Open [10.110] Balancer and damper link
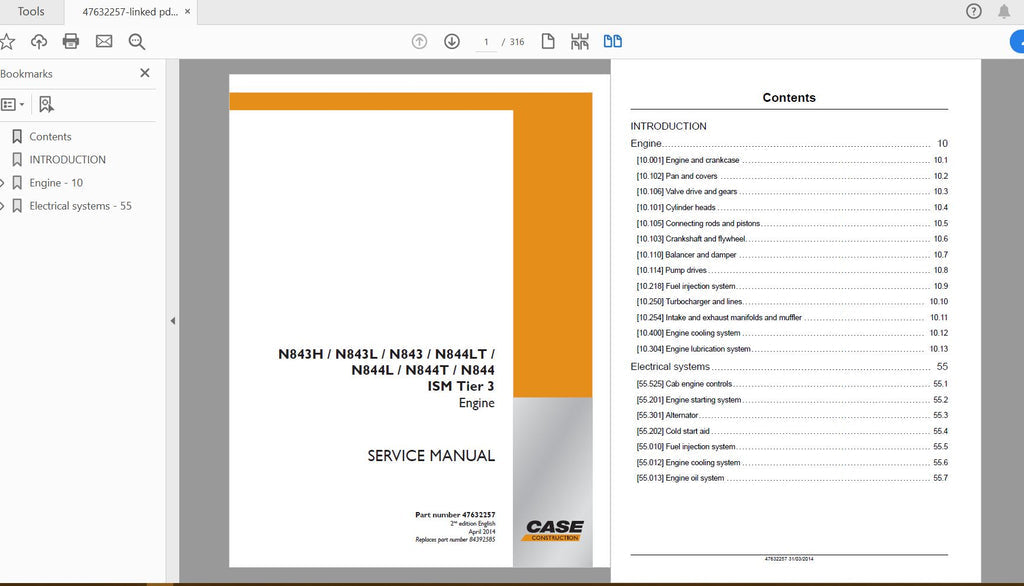The height and width of the screenshot is (586, 1024). click(x=792, y=255)
